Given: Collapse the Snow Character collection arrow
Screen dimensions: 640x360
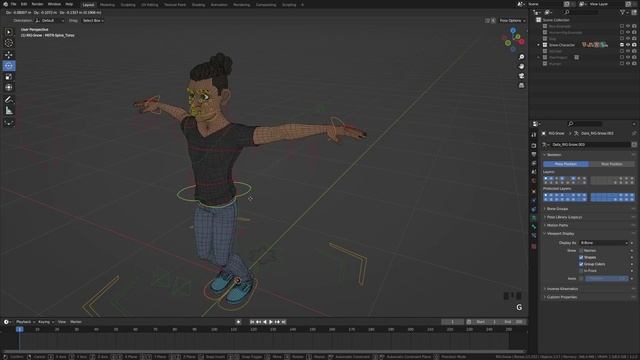Looking at the screenshot, I should click(x=539, y=45).
